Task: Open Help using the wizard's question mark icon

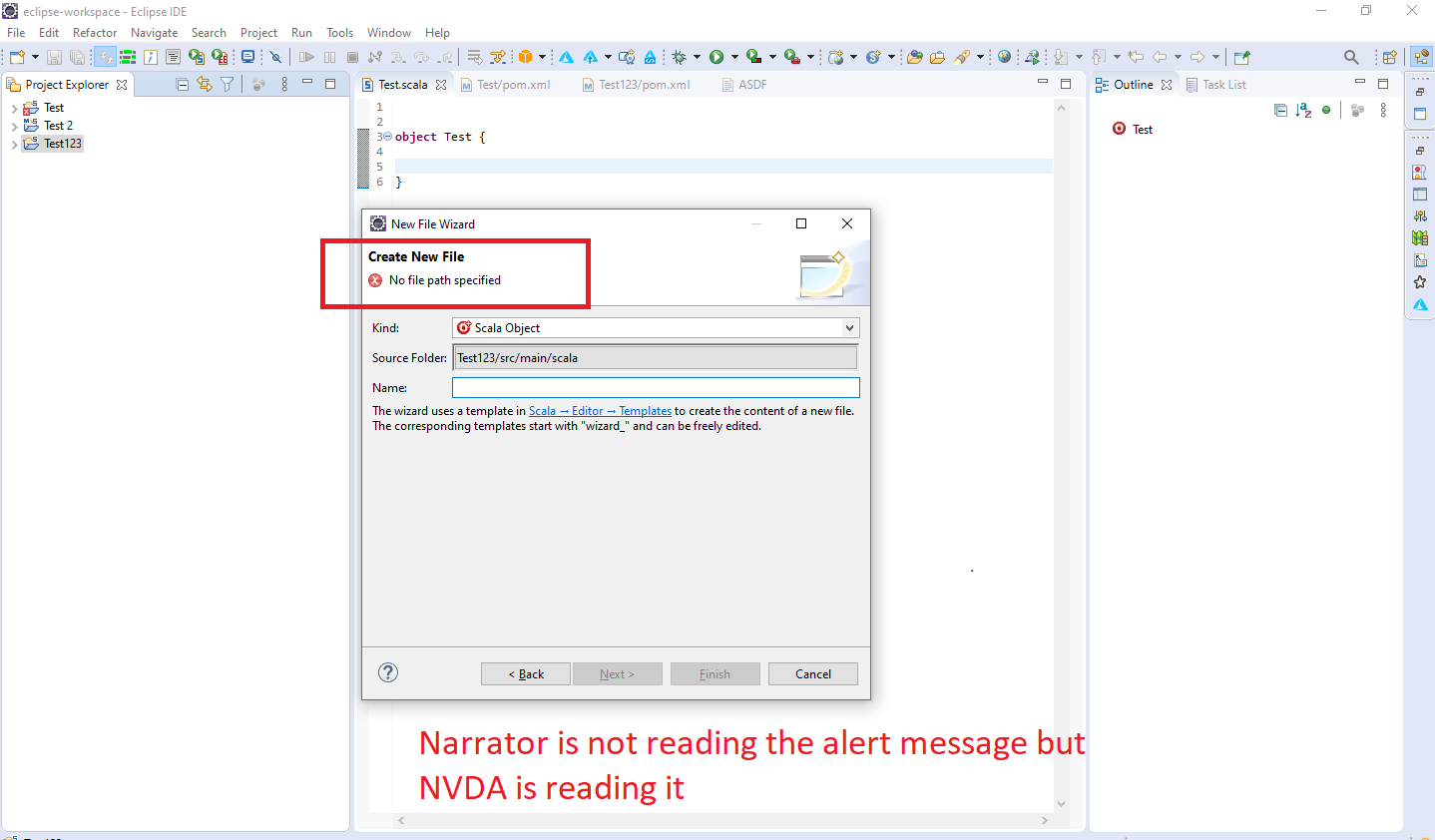Action: (x=388, y=673)
